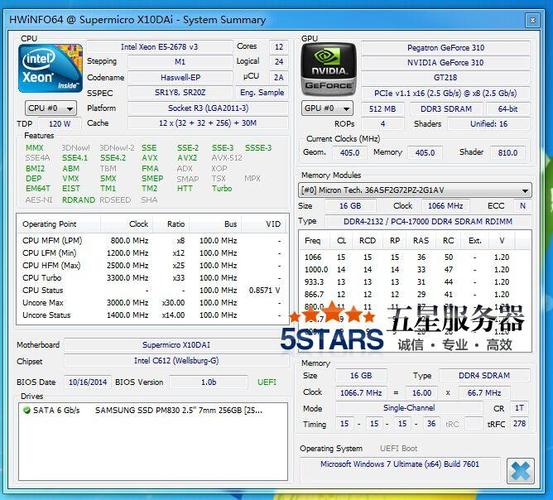553x500 pixels.
Task: Click the Eng. Sample field
Action: [x=262, y=92]
